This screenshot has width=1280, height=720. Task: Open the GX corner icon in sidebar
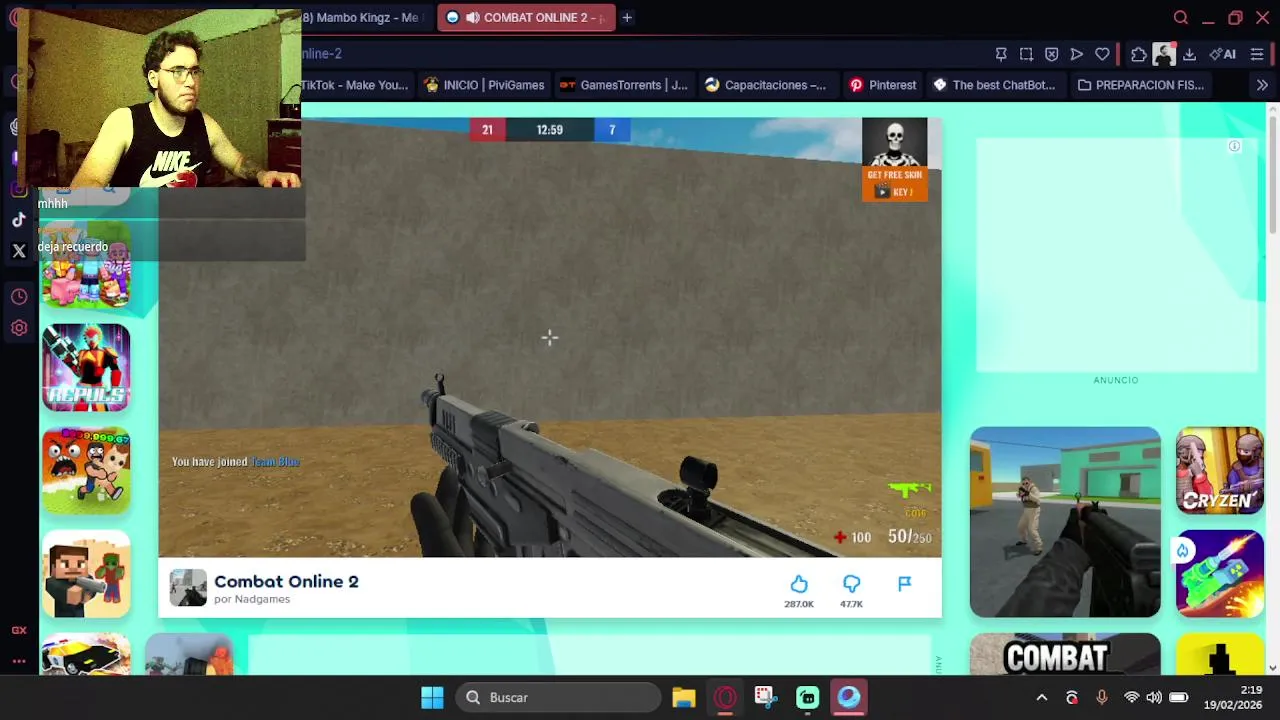point(19,630)
